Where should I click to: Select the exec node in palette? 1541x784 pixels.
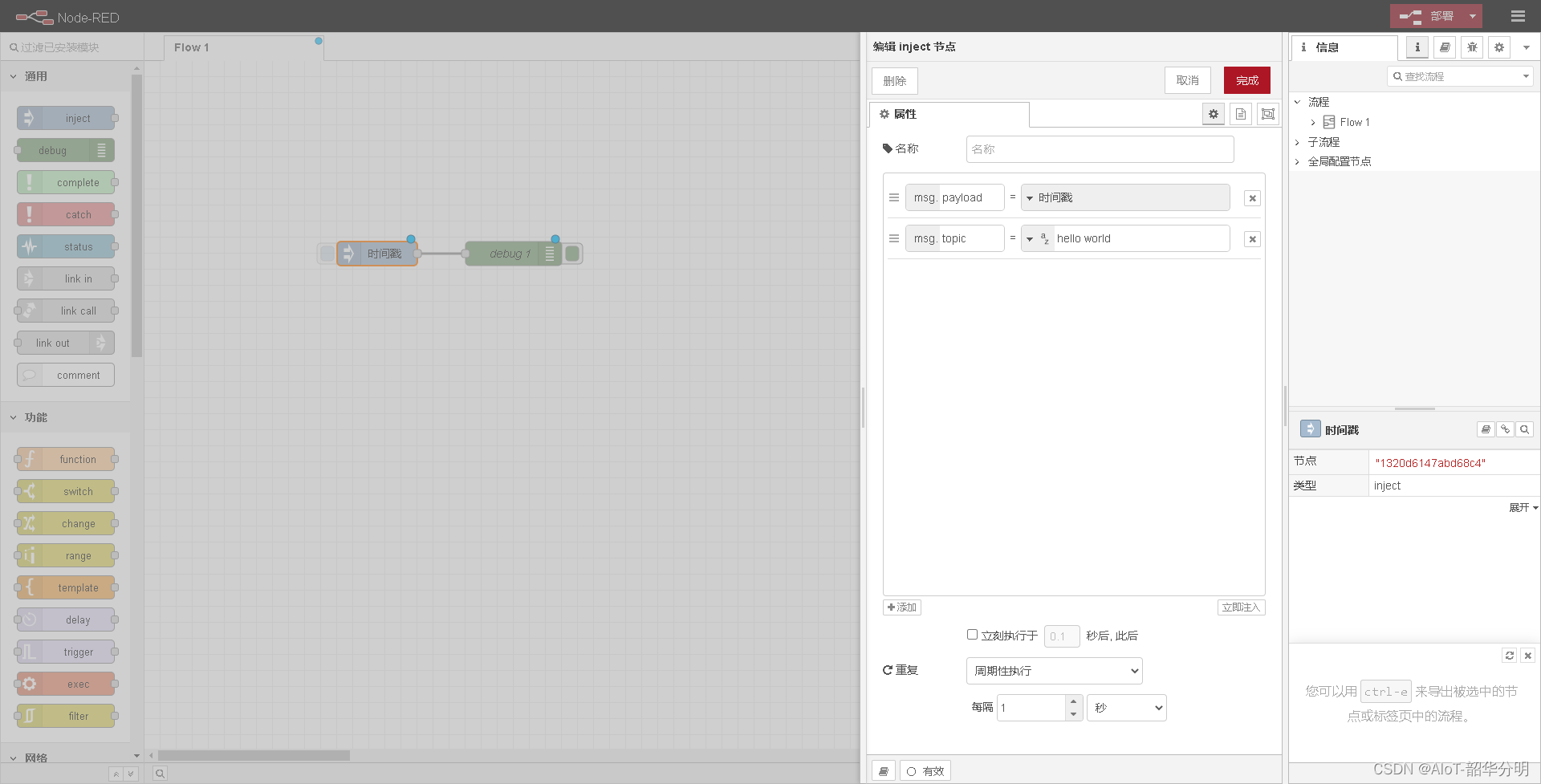[66, 684]
